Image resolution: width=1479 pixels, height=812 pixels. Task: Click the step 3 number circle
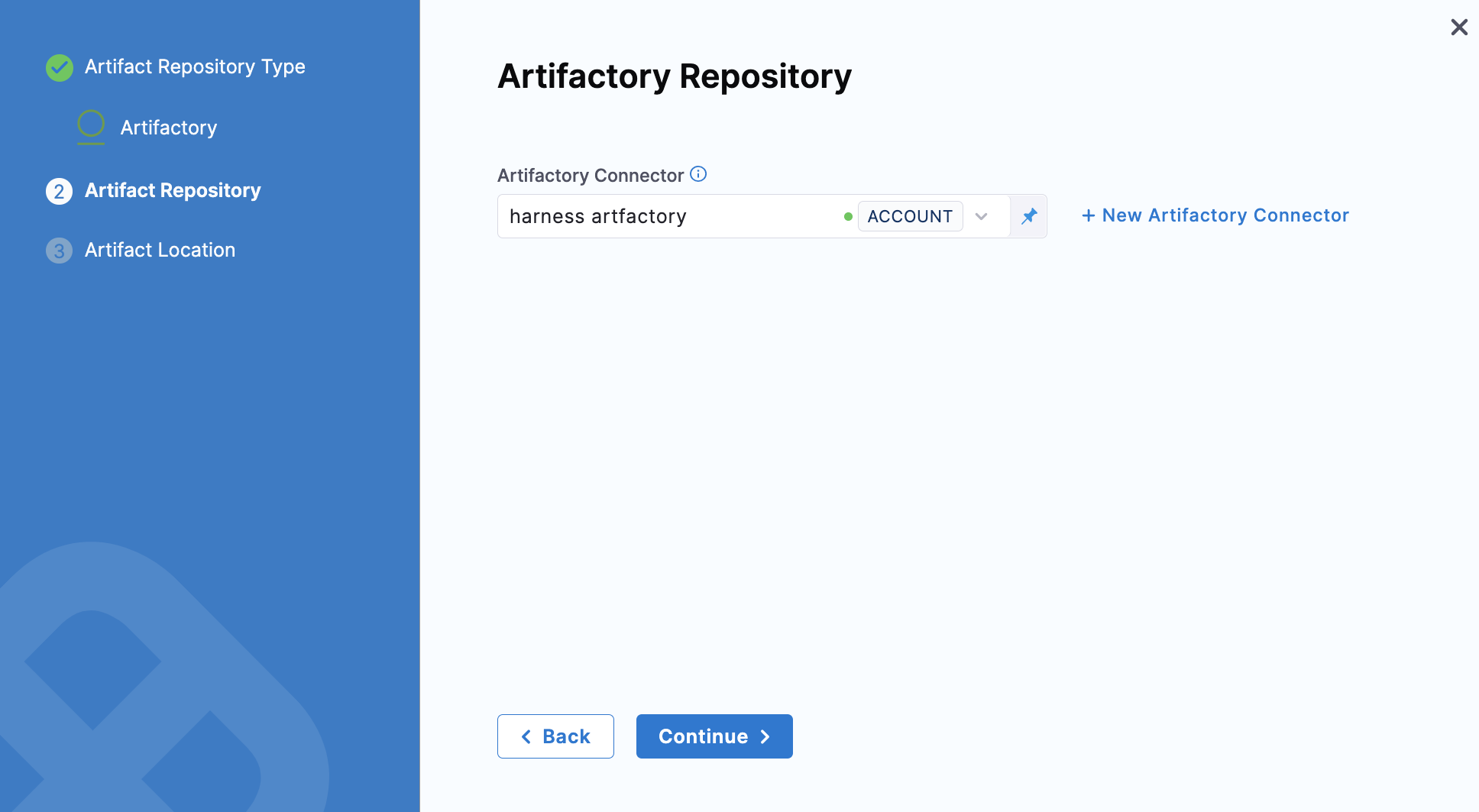(x=60, y=251)
